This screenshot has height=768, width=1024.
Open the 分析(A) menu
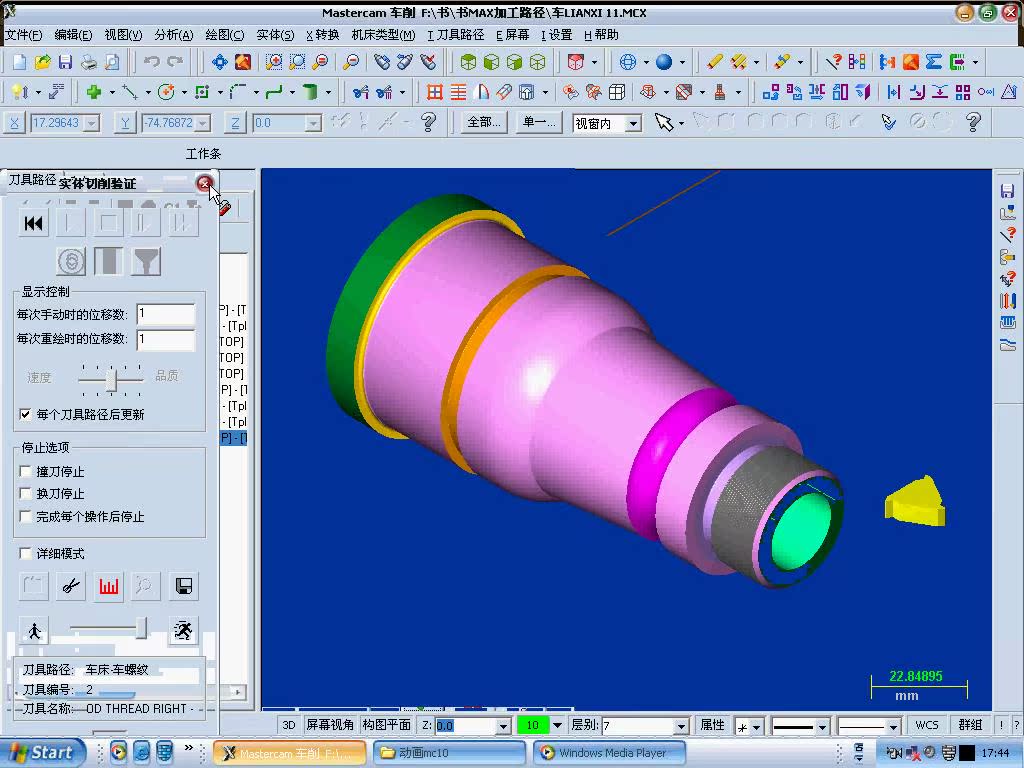(x=174, y=35)
